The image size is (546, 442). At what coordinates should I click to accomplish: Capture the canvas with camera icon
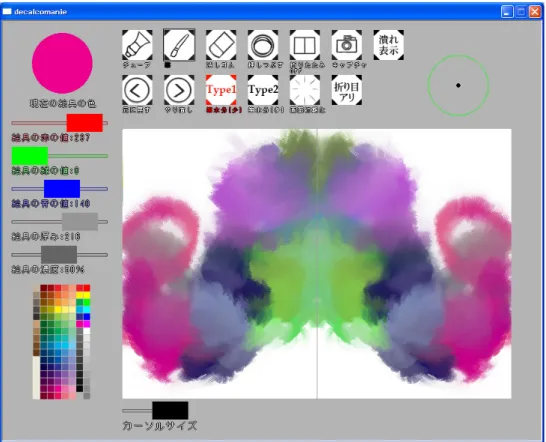(346, 45)
